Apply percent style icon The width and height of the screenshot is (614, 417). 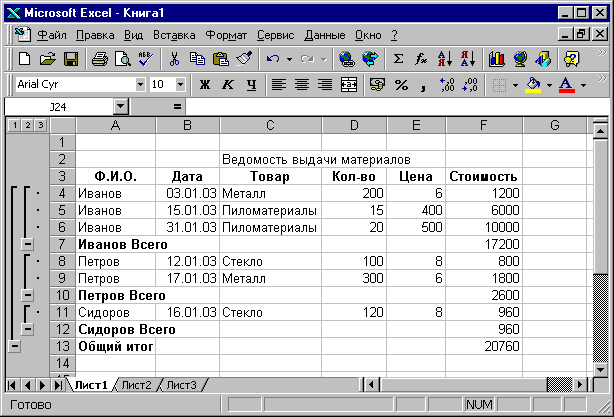[401, 85]
